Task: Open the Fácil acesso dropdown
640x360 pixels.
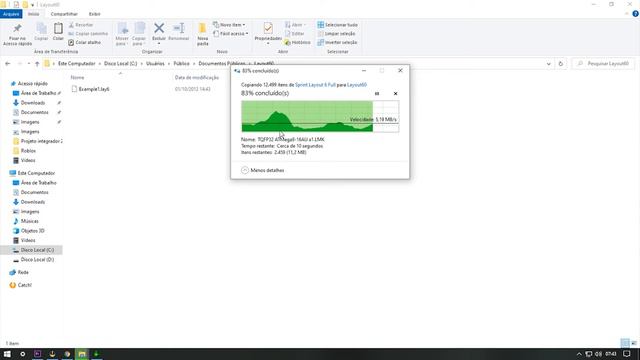Action: coord(231,34)
